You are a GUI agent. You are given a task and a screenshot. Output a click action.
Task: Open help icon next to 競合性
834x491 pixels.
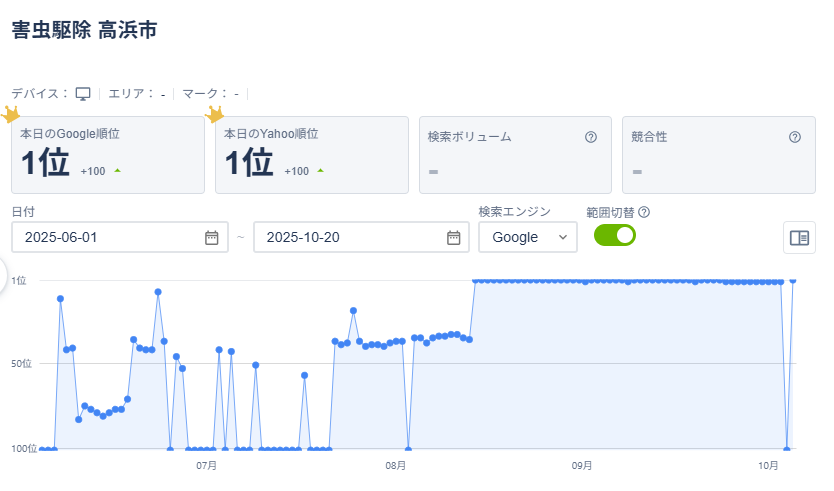(x=795, y=137)
